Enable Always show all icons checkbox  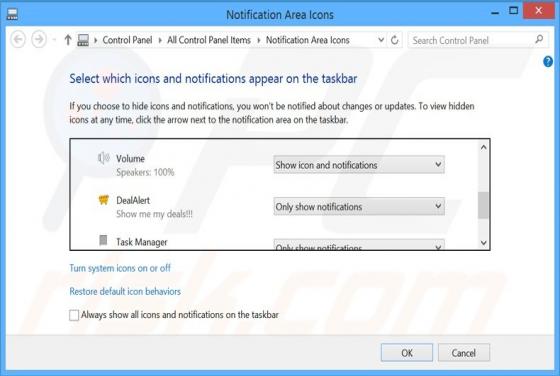(74, 315)
